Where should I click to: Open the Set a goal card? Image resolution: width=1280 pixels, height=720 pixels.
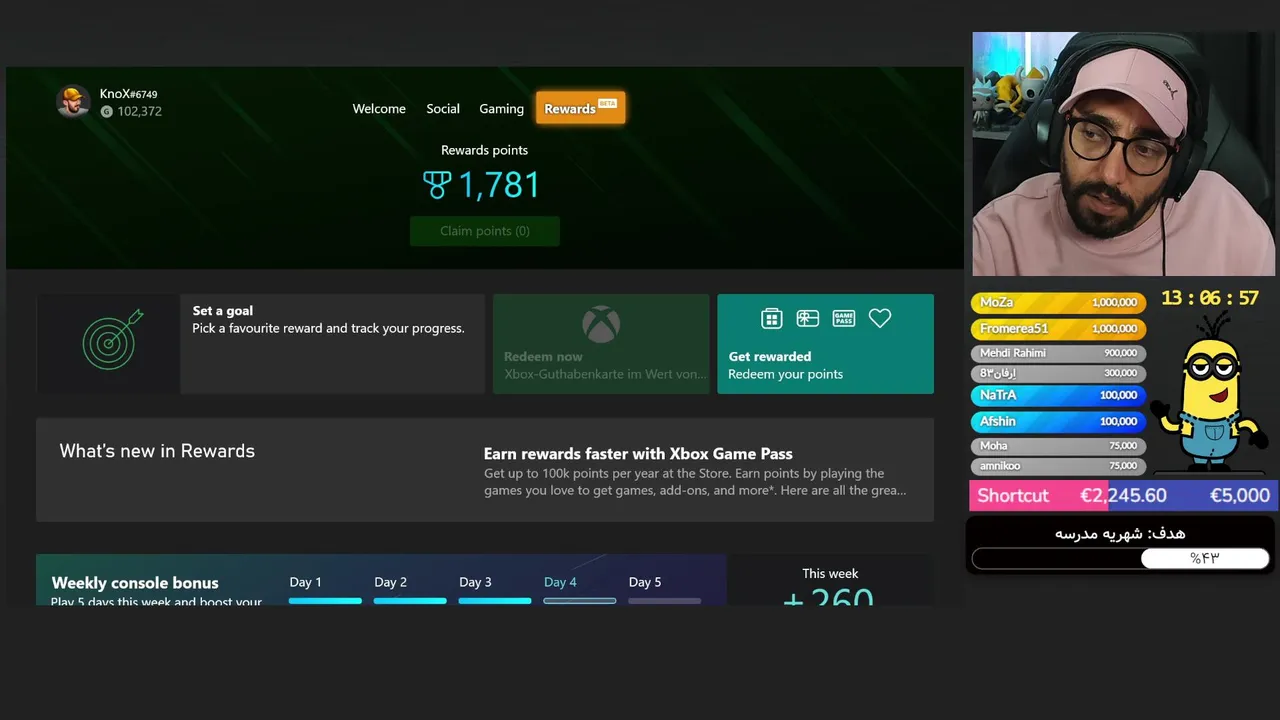coord(260,343)
